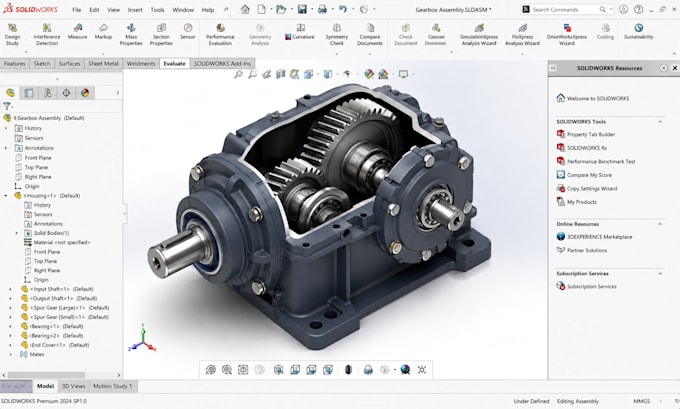Collapse the Housing<1> component
Image resolution: width=680 pixels, height=409 pixels.
pos(6,196)
